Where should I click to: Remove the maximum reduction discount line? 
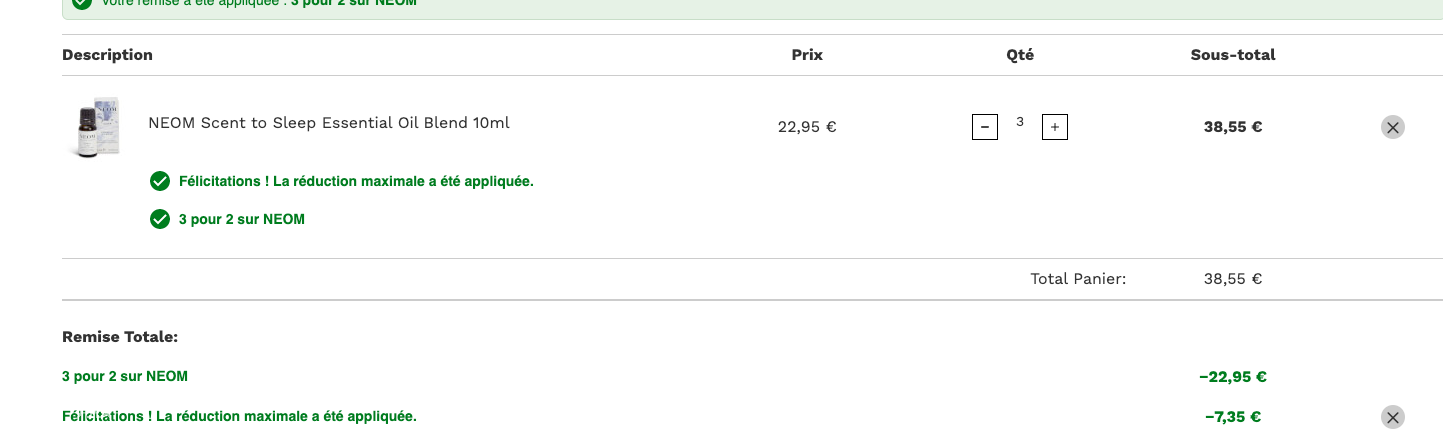(x=1392, y=417)
